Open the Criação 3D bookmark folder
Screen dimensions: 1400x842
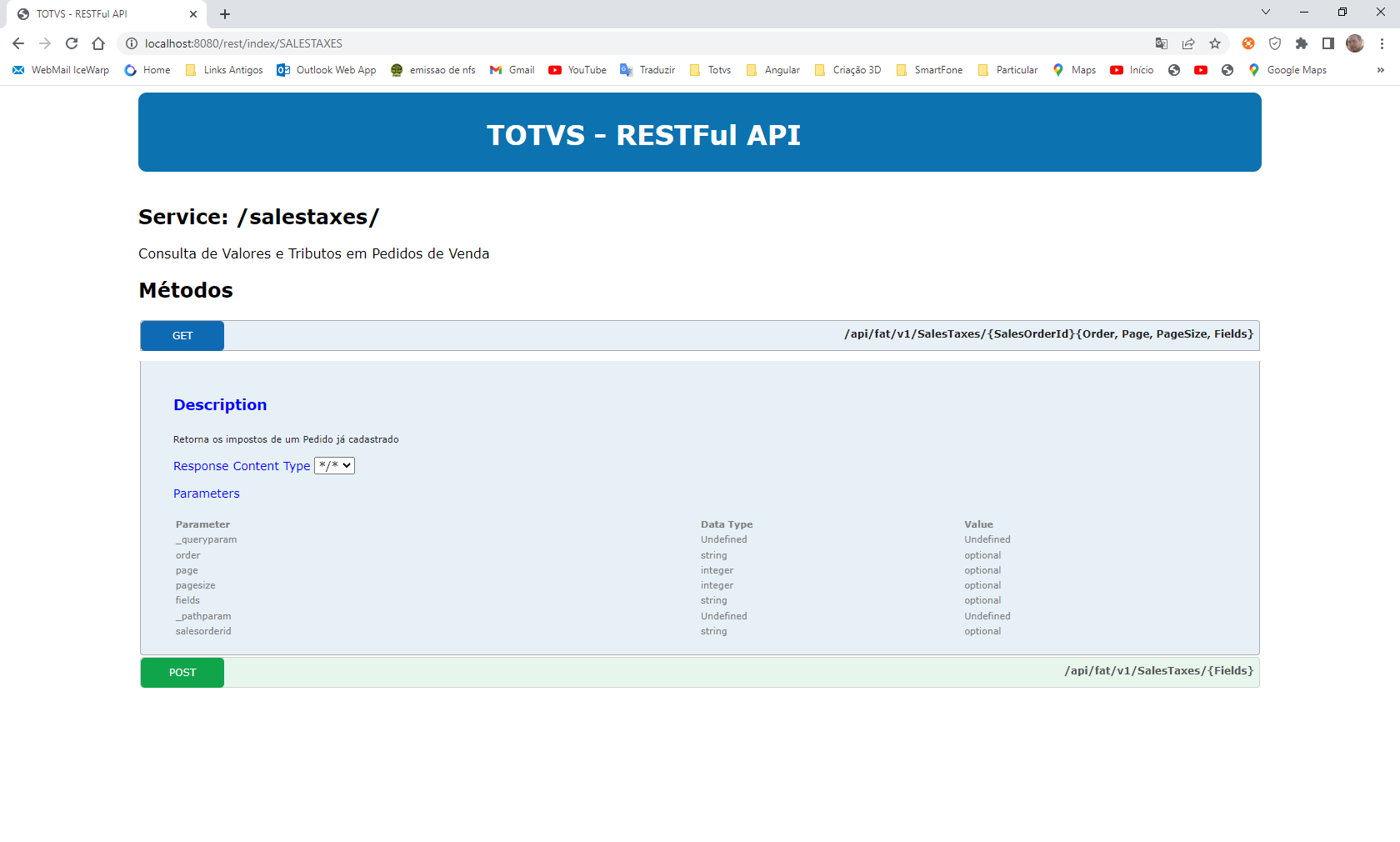coord(847,70)
